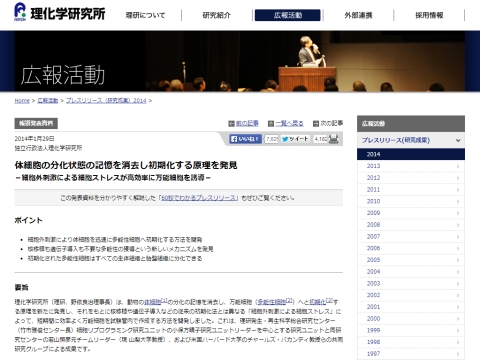Return to the list (一覧へ戻る)
Image resolution: width=480 pixels, height=360 pixels.
pyautogui.click(x=289, y=124)
